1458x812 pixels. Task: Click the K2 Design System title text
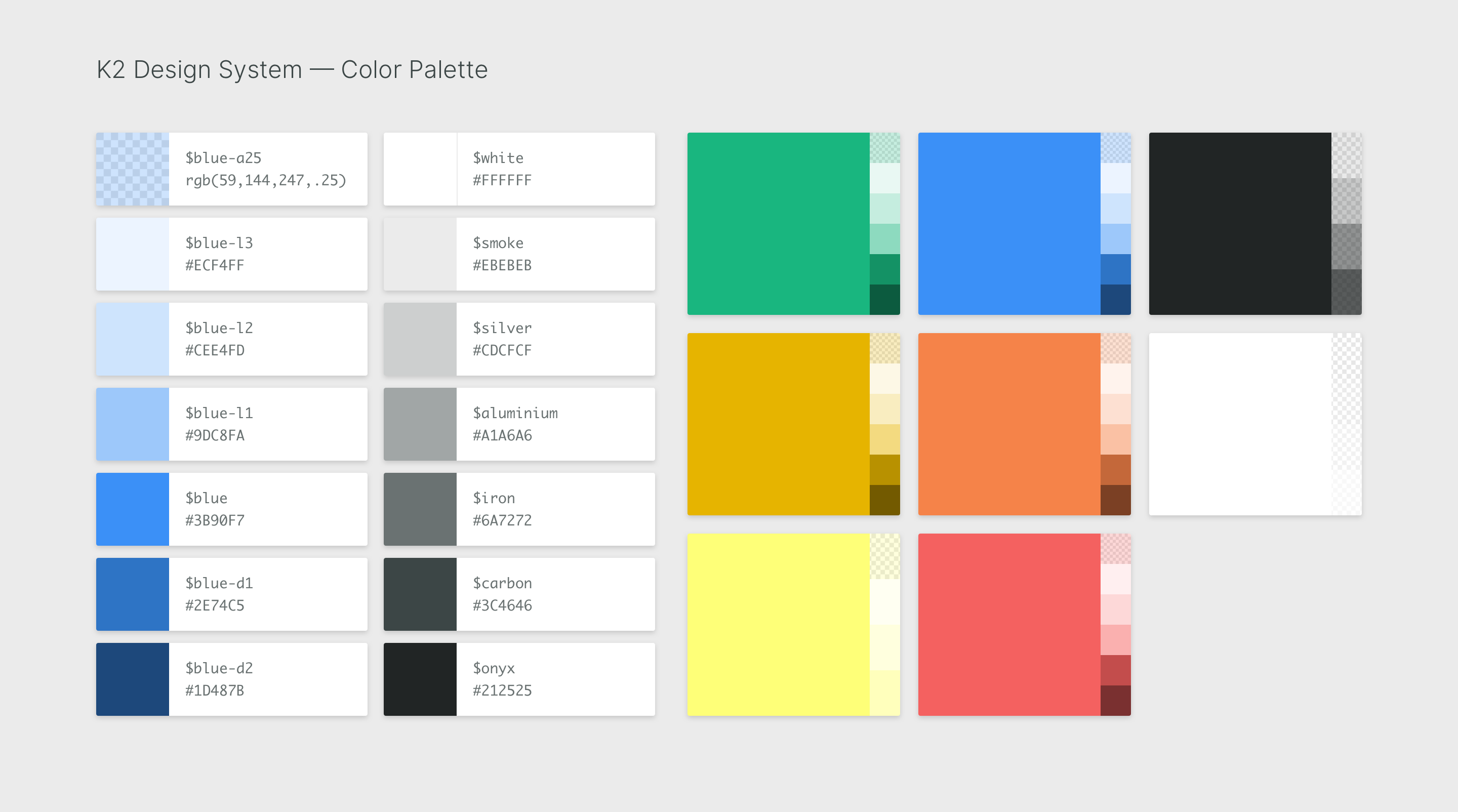(292, 69)
